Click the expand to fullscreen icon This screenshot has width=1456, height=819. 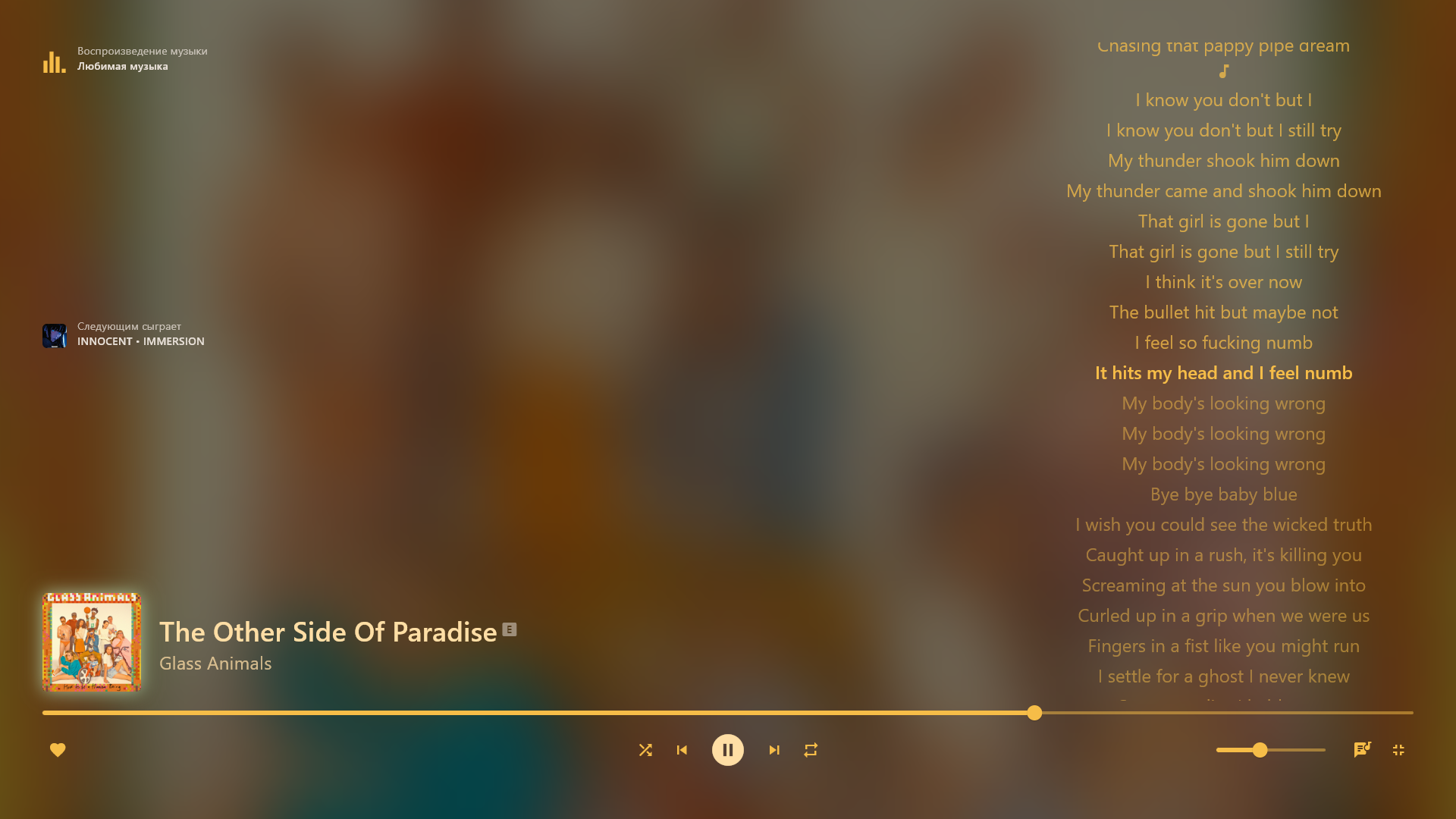pos(1398,750)
